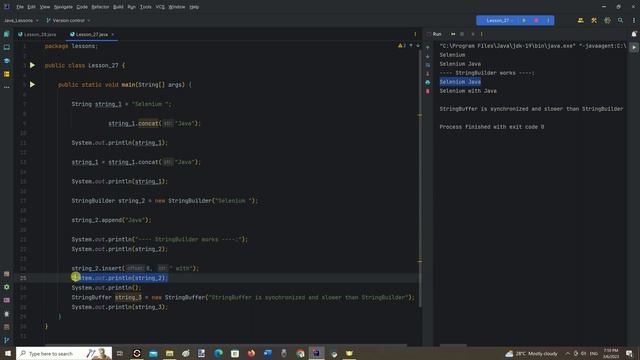Open the View menu
The width and height of the screenshot is (640, 360).
pyautogui.click(x=44, y=7)
